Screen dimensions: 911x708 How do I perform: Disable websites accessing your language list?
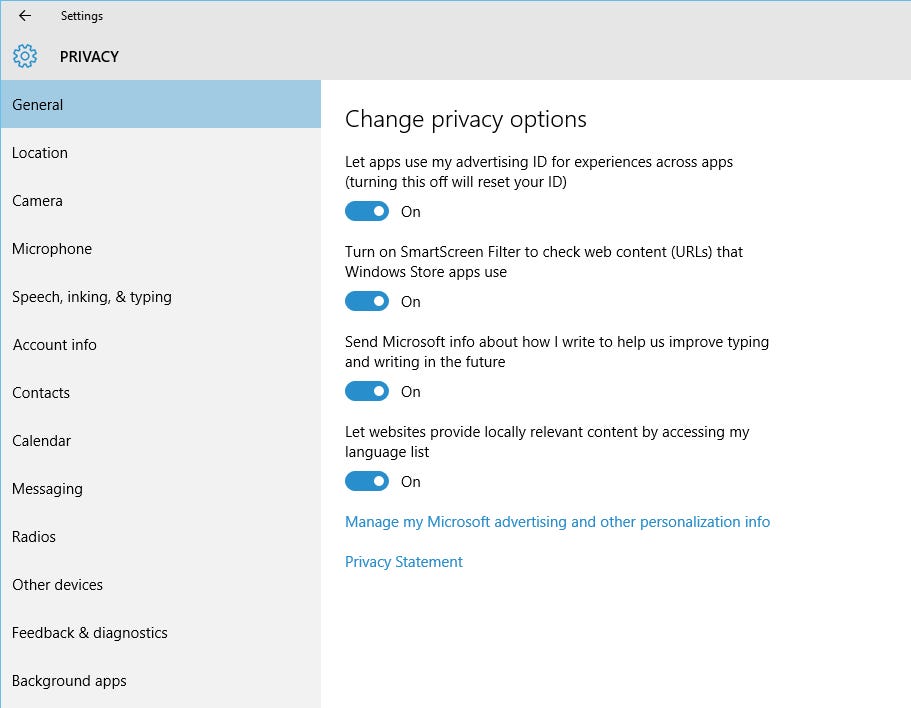[x=367, y=481]
